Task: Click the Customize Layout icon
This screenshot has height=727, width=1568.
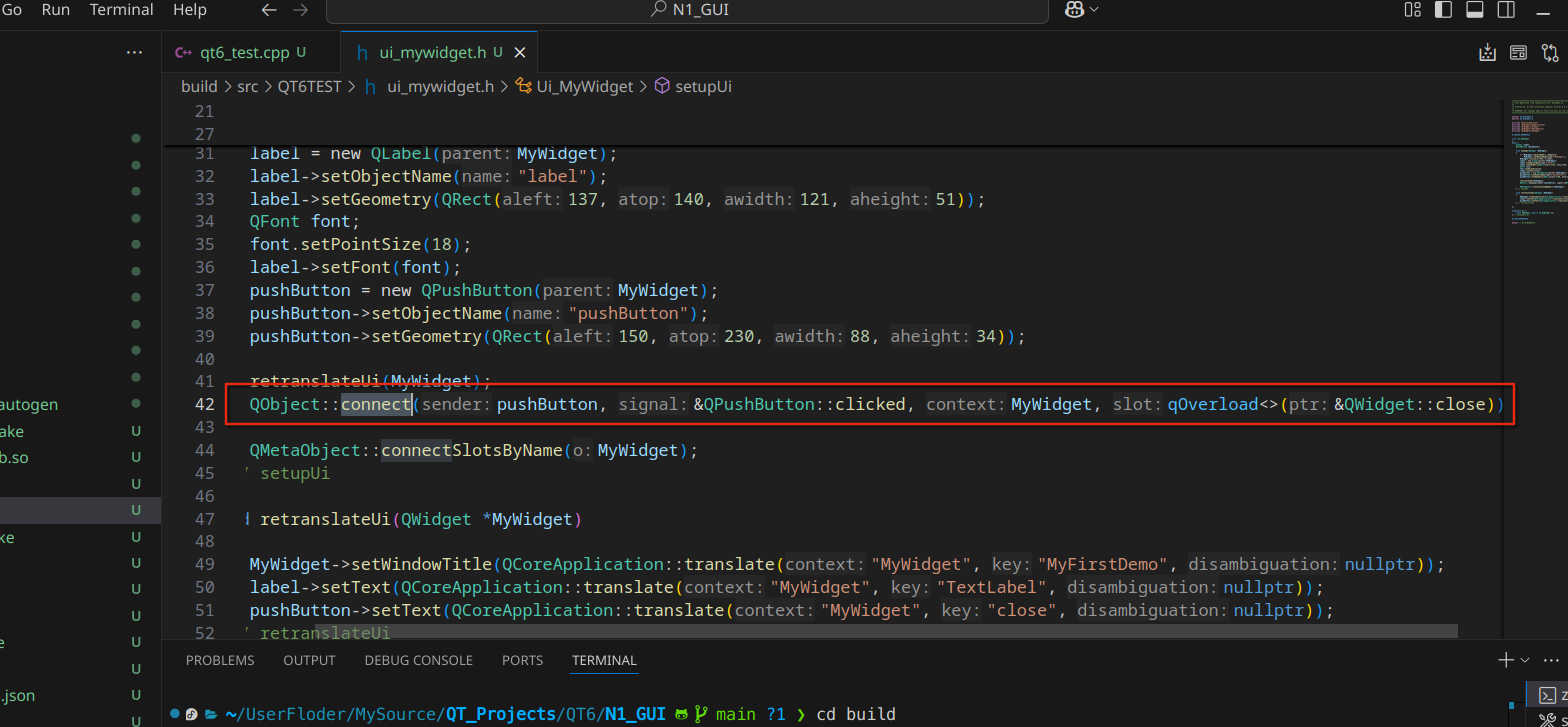Action: (x=1413, y=9)
